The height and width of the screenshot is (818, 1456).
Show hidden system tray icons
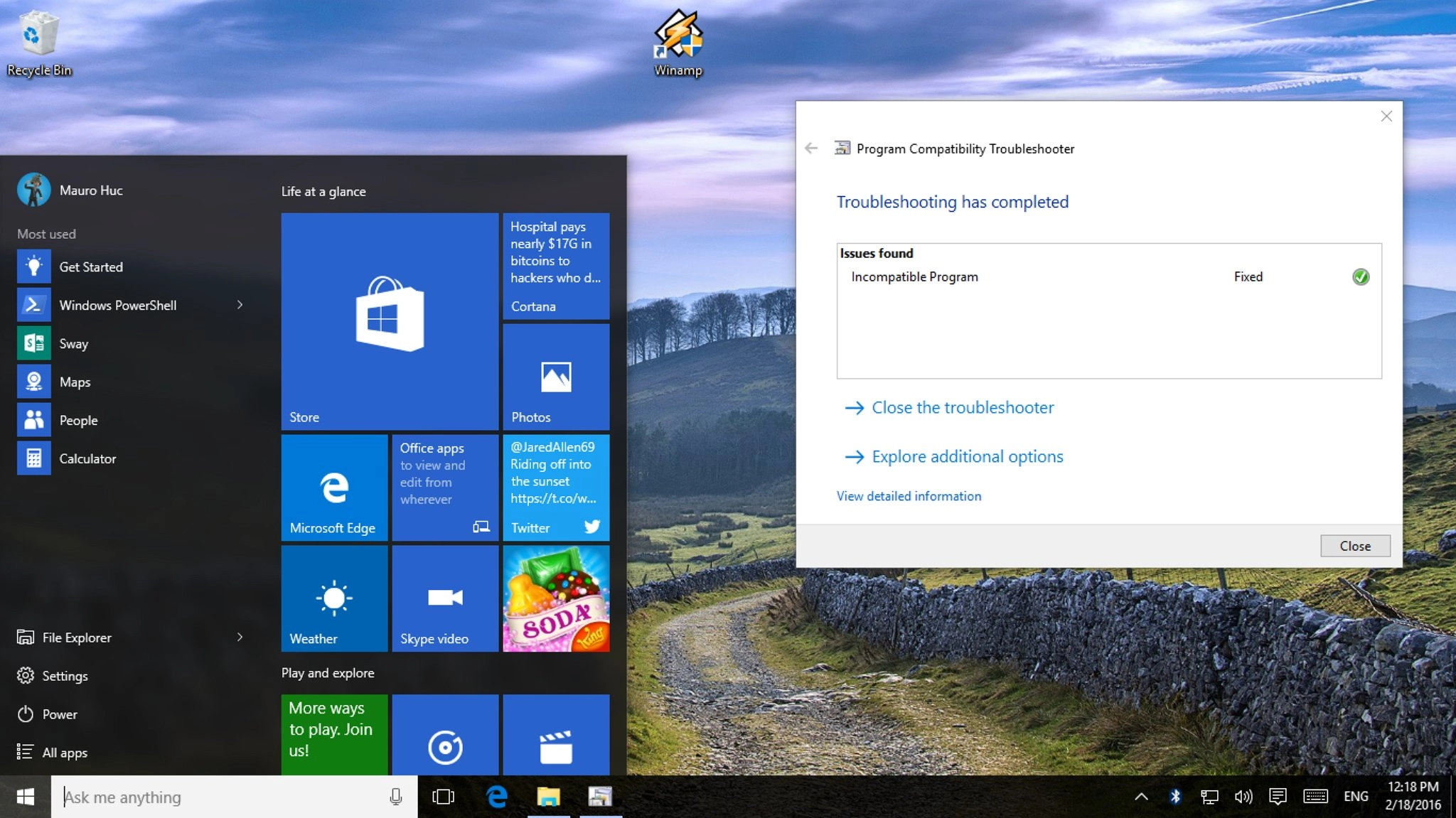coord(1141,797)
